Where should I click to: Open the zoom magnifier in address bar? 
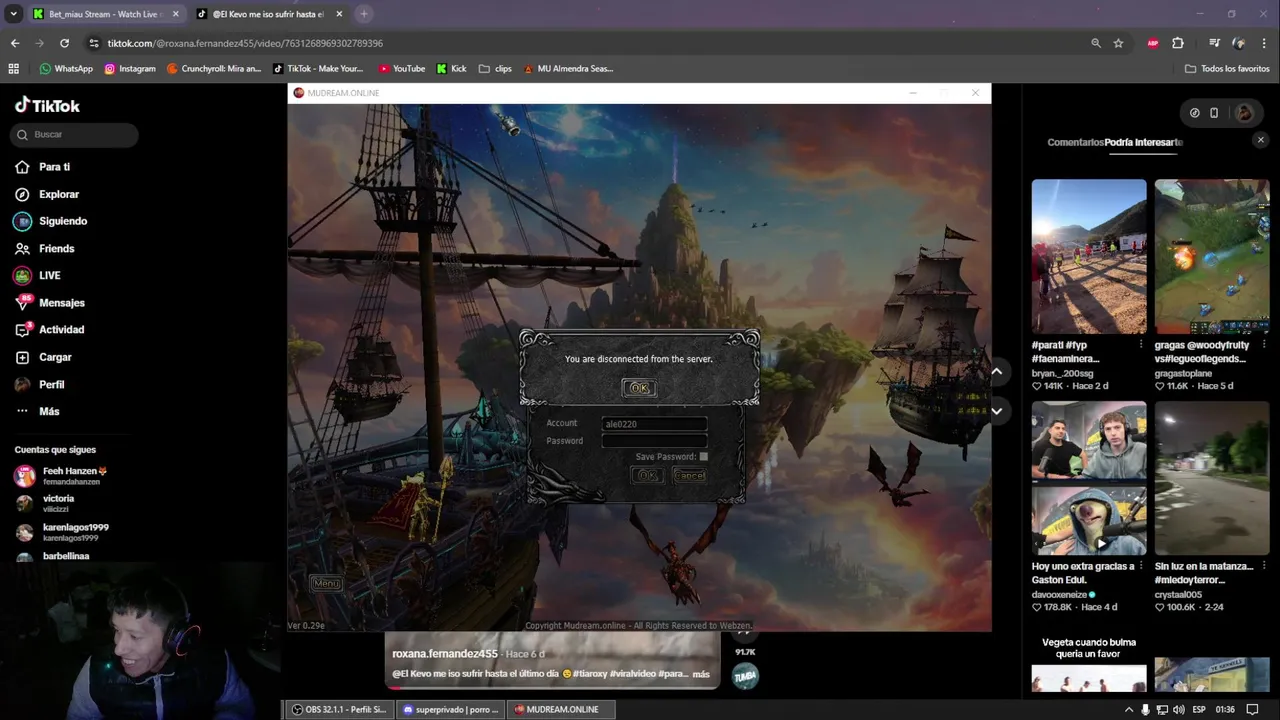point(1096,43)
